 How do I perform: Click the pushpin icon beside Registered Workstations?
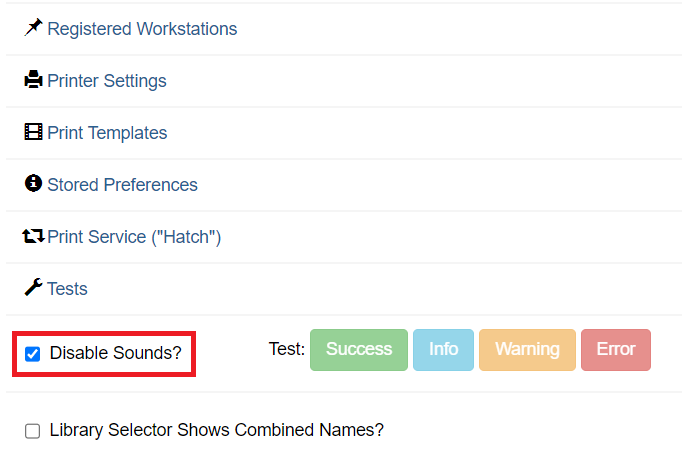click(33, 28)
